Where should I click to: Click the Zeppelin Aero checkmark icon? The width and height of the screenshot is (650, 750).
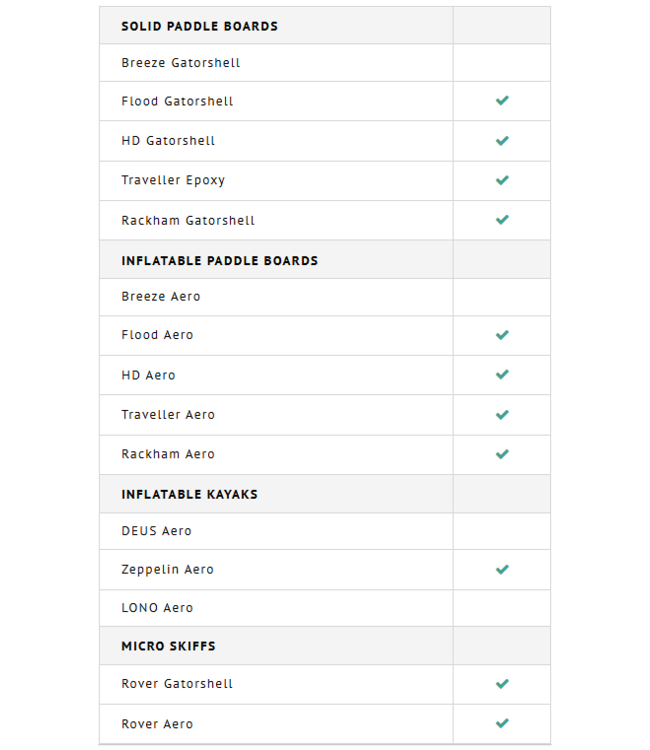click(502, 569)
